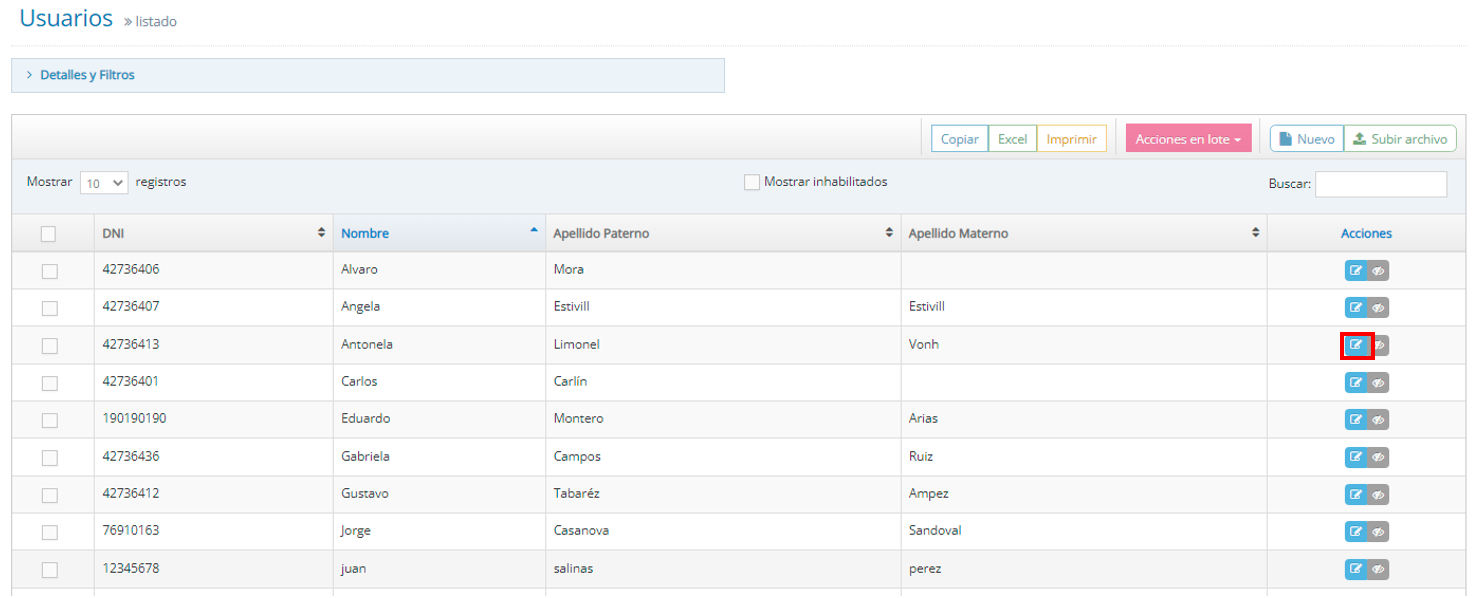This screenshot has width=1476, height=598.
Task: Disable user Angela with the eye-slash icon
Action: point(1378,308)
